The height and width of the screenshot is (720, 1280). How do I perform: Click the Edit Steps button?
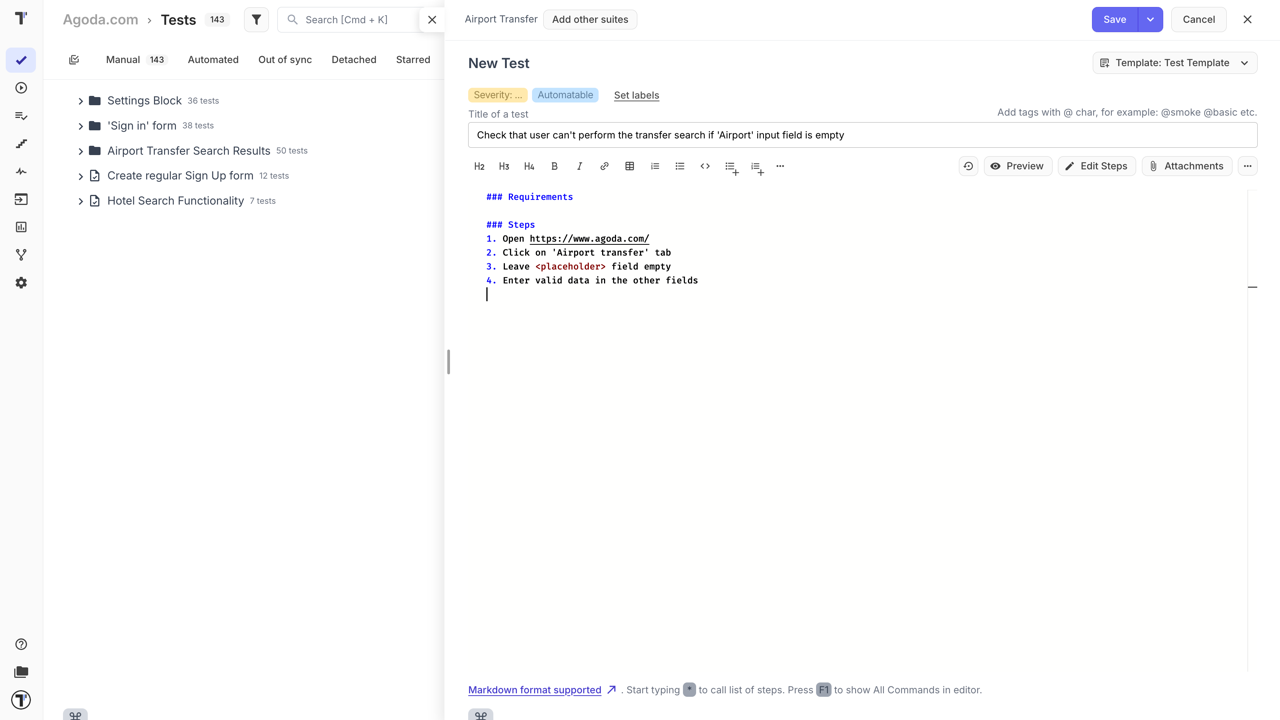tap(1096, 166)
